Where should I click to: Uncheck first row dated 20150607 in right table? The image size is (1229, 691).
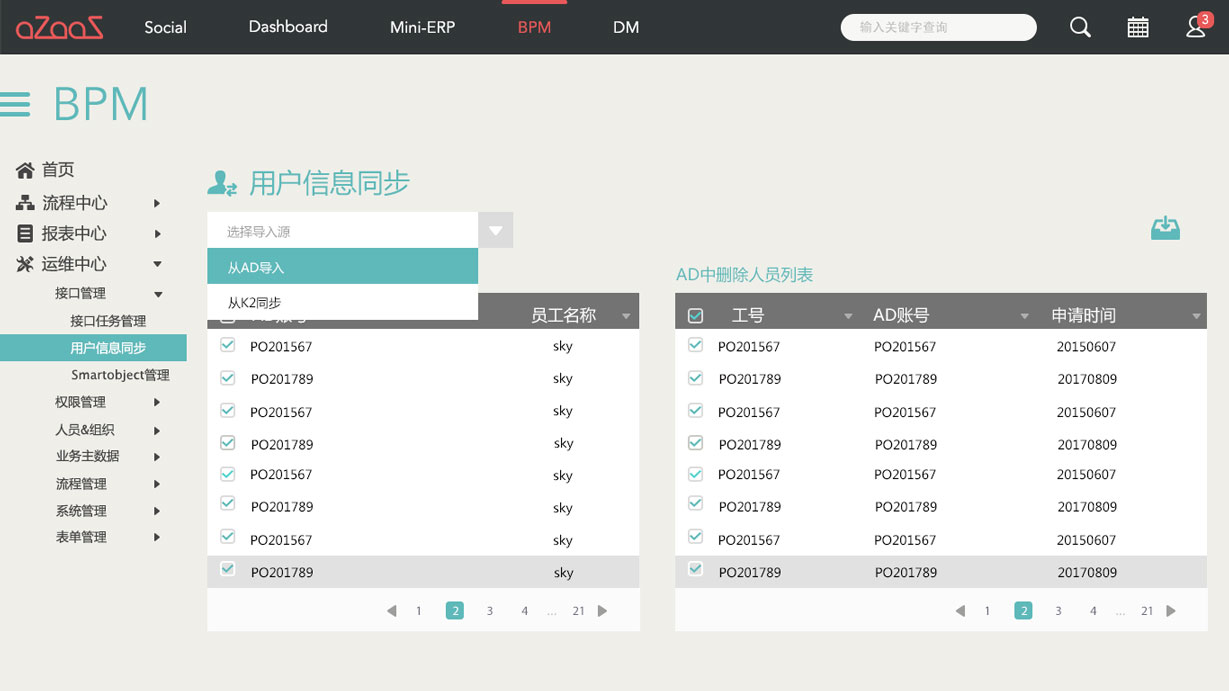(695, 345)
